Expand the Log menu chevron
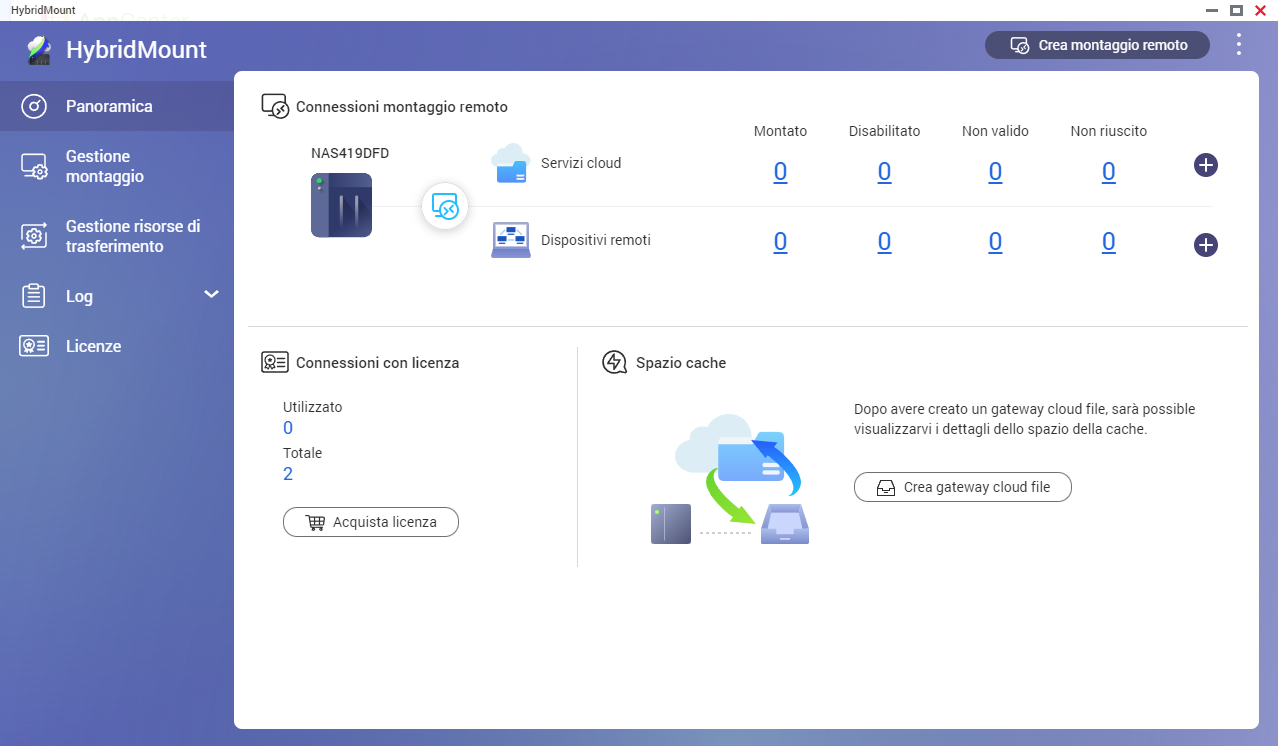1278x746 pixels. pyautogui.click(x=211, y=294)
